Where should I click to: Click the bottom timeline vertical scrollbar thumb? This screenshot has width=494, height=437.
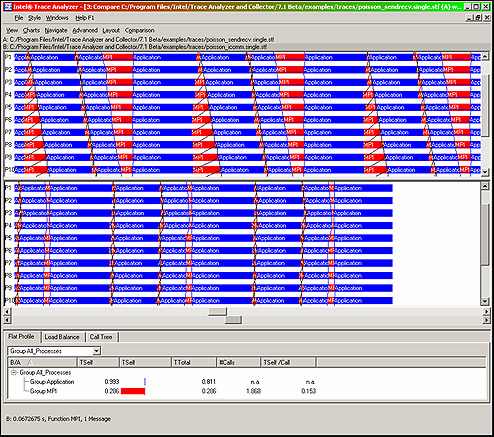(x=485, y=235)
